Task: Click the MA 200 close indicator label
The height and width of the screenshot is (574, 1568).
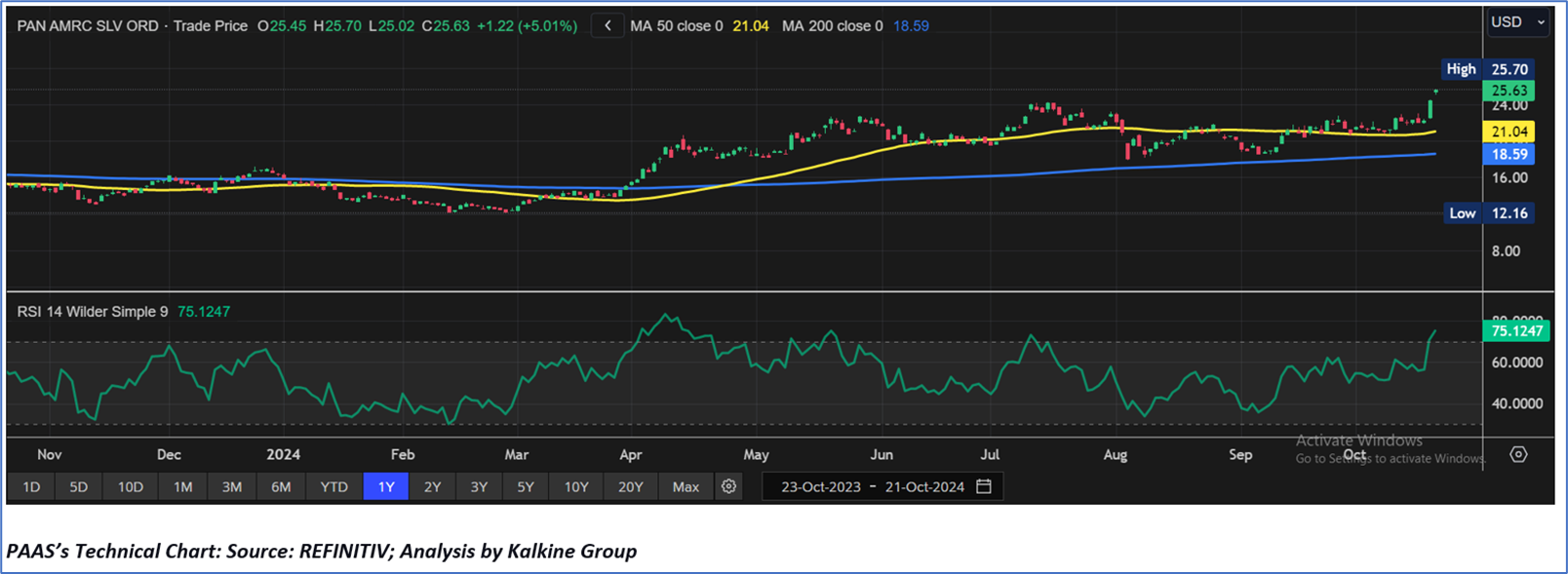Action: point(832,26)
